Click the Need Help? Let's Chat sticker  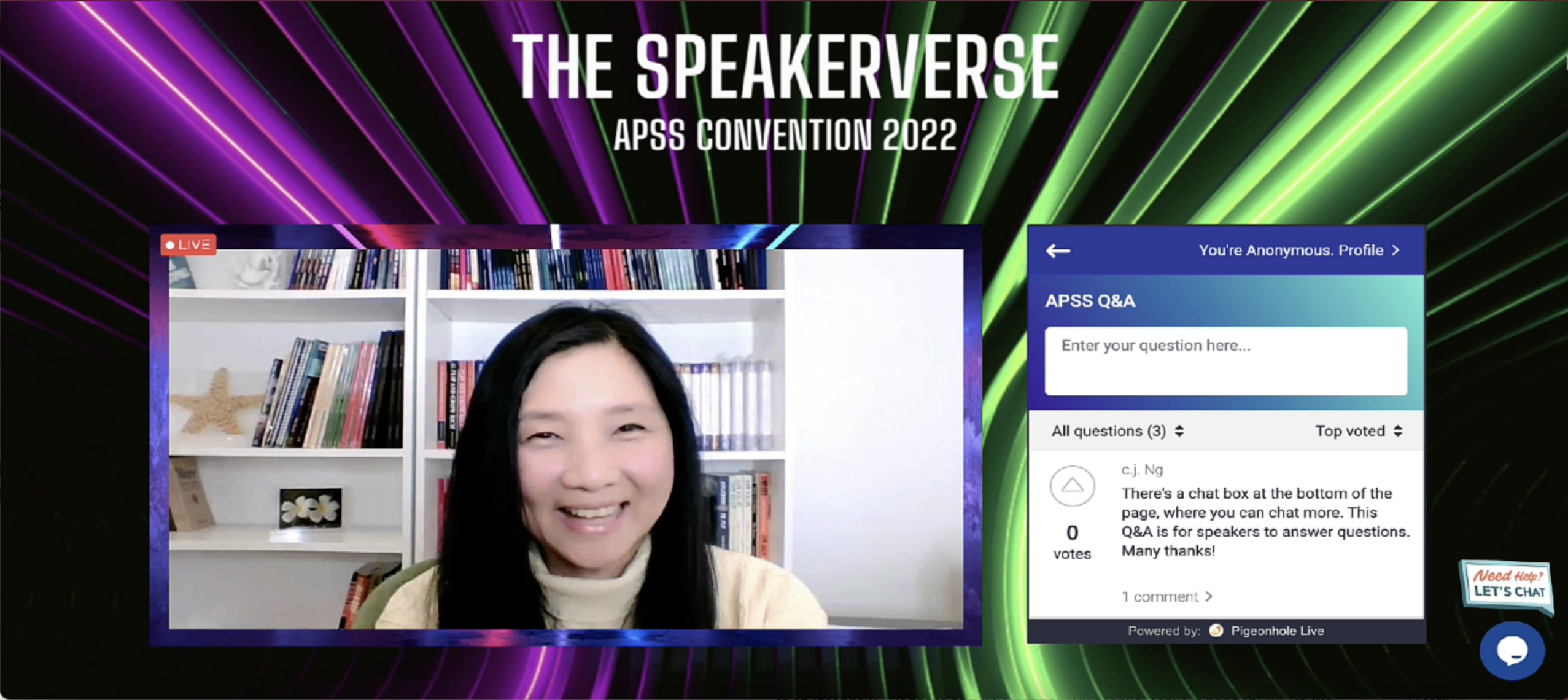(1508, 585)
